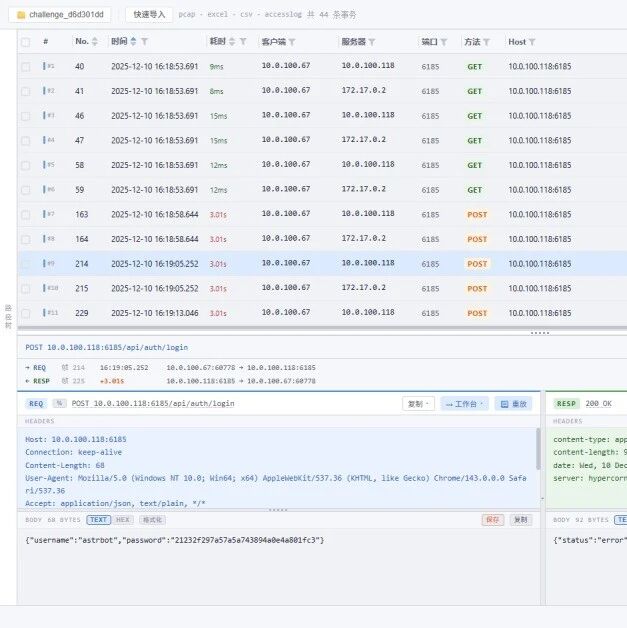
Task: Open the 时间 column filter
Action: pyautogui.click(x=145, y=41)
